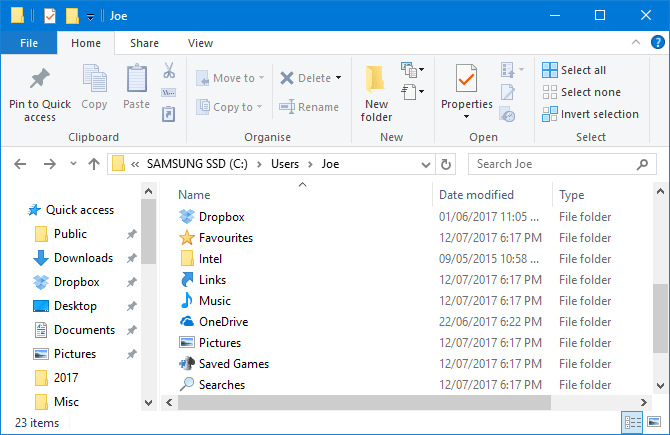Screen dimensions: 670x435
Task: Navigate to SAMSUNG SSD (C:) breadcrumb
Action: click(197, 164)
